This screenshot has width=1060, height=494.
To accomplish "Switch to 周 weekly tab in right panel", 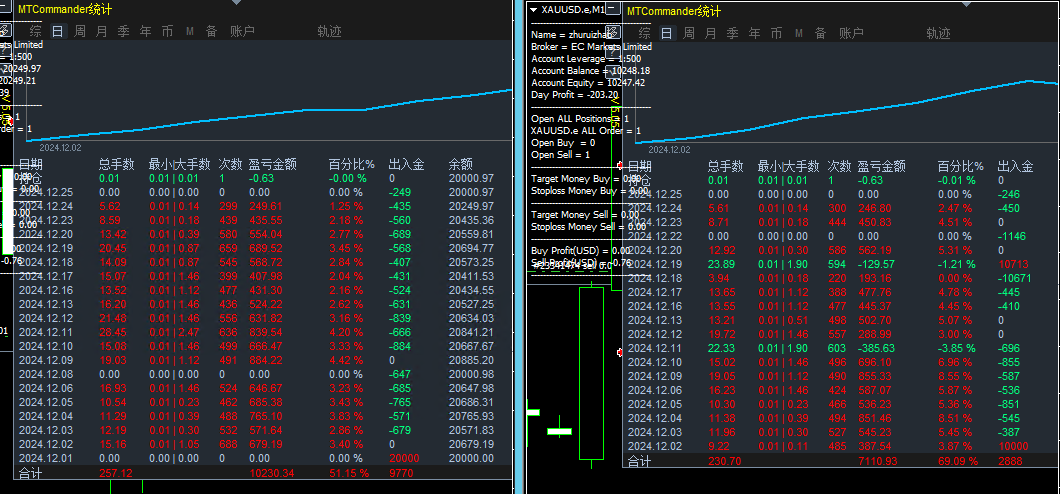I will tap(688, 33).
